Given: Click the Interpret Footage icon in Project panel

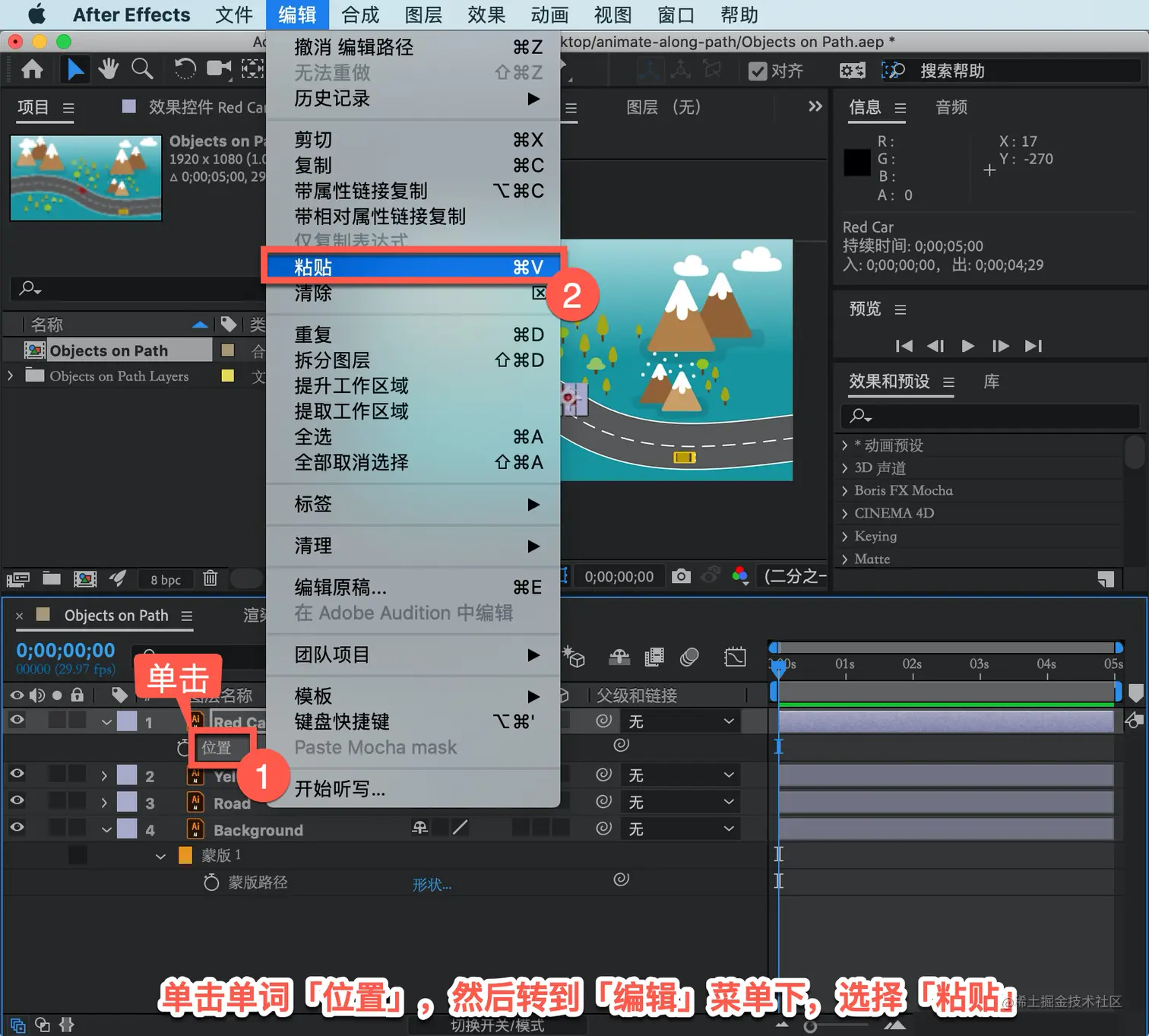Looking at the screenshot, I should coord(17,579).
